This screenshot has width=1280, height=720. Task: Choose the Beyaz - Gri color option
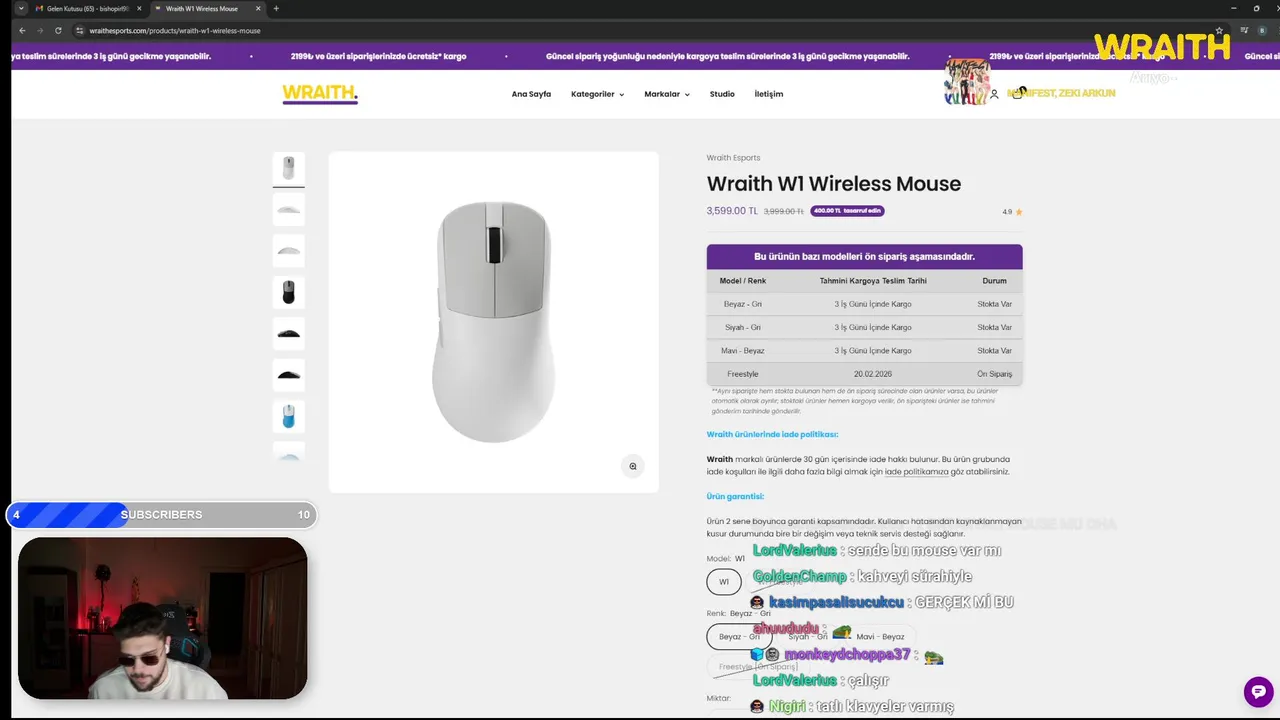click(x=739, y=636)
